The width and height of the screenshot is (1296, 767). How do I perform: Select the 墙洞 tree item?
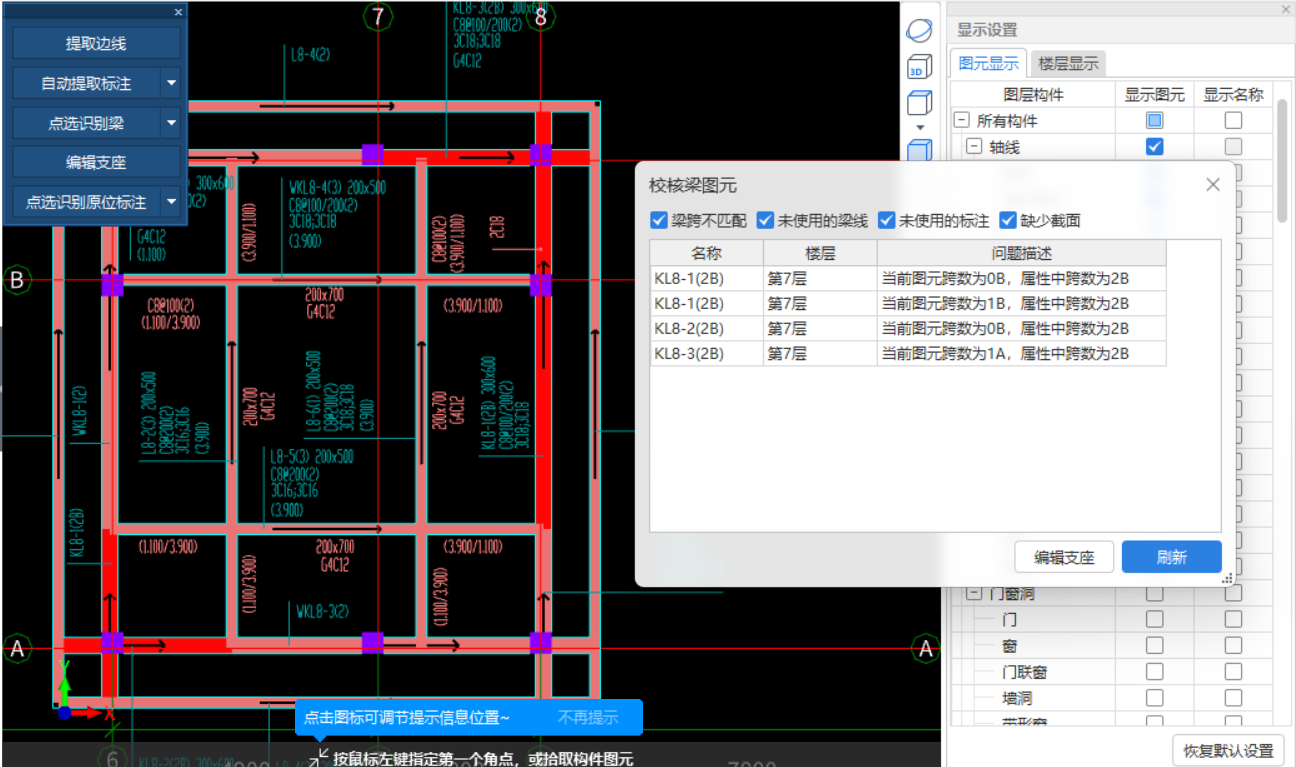tap(1017, 698)
